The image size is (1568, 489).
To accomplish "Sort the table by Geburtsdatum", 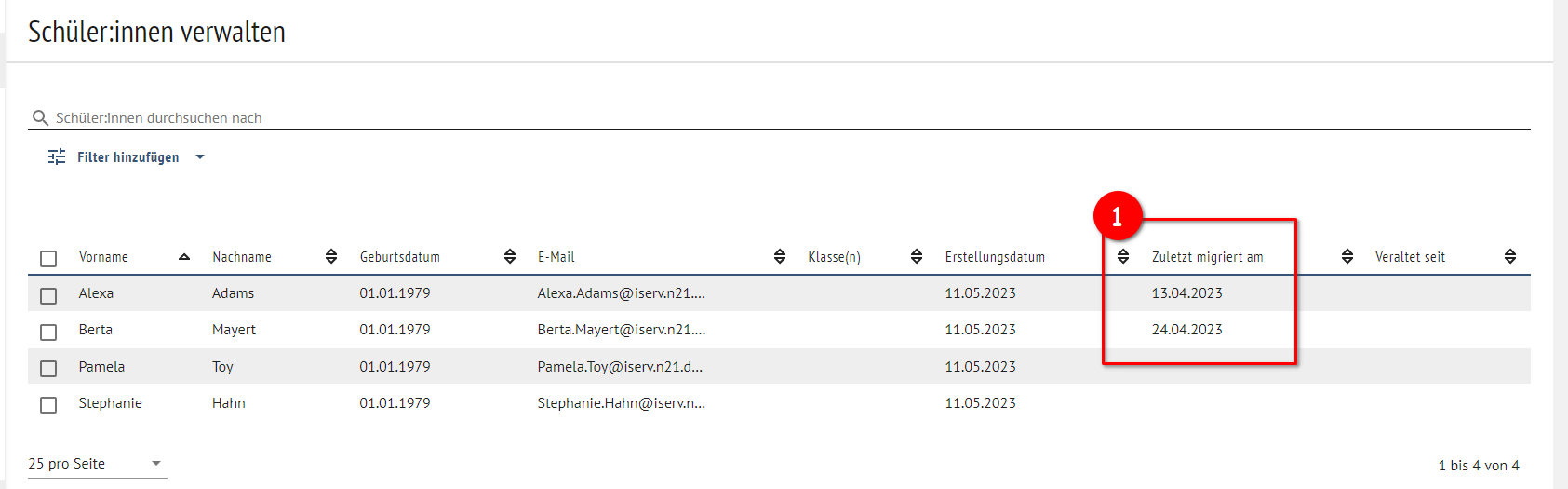I will pyautogui.click(x=510, y=257).
